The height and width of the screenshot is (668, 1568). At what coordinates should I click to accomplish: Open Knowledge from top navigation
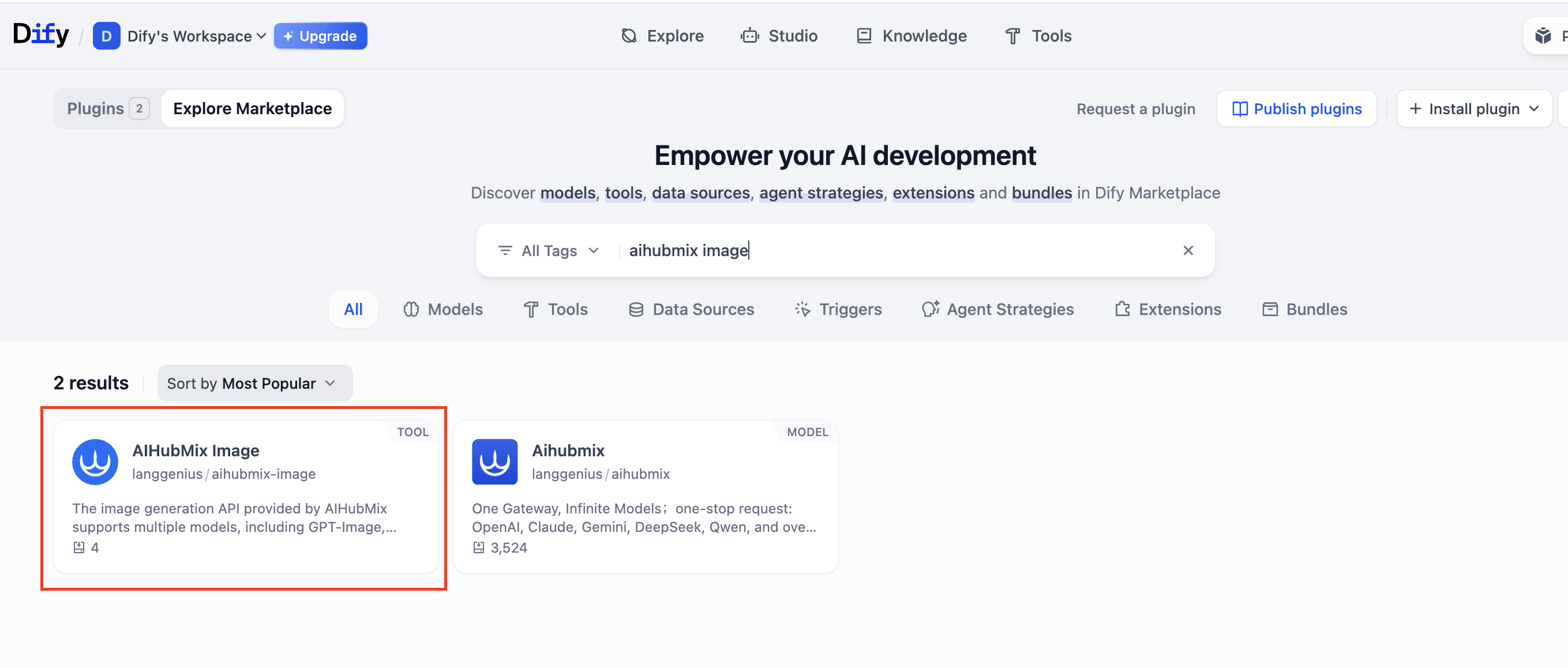click(x=911, y=36)
